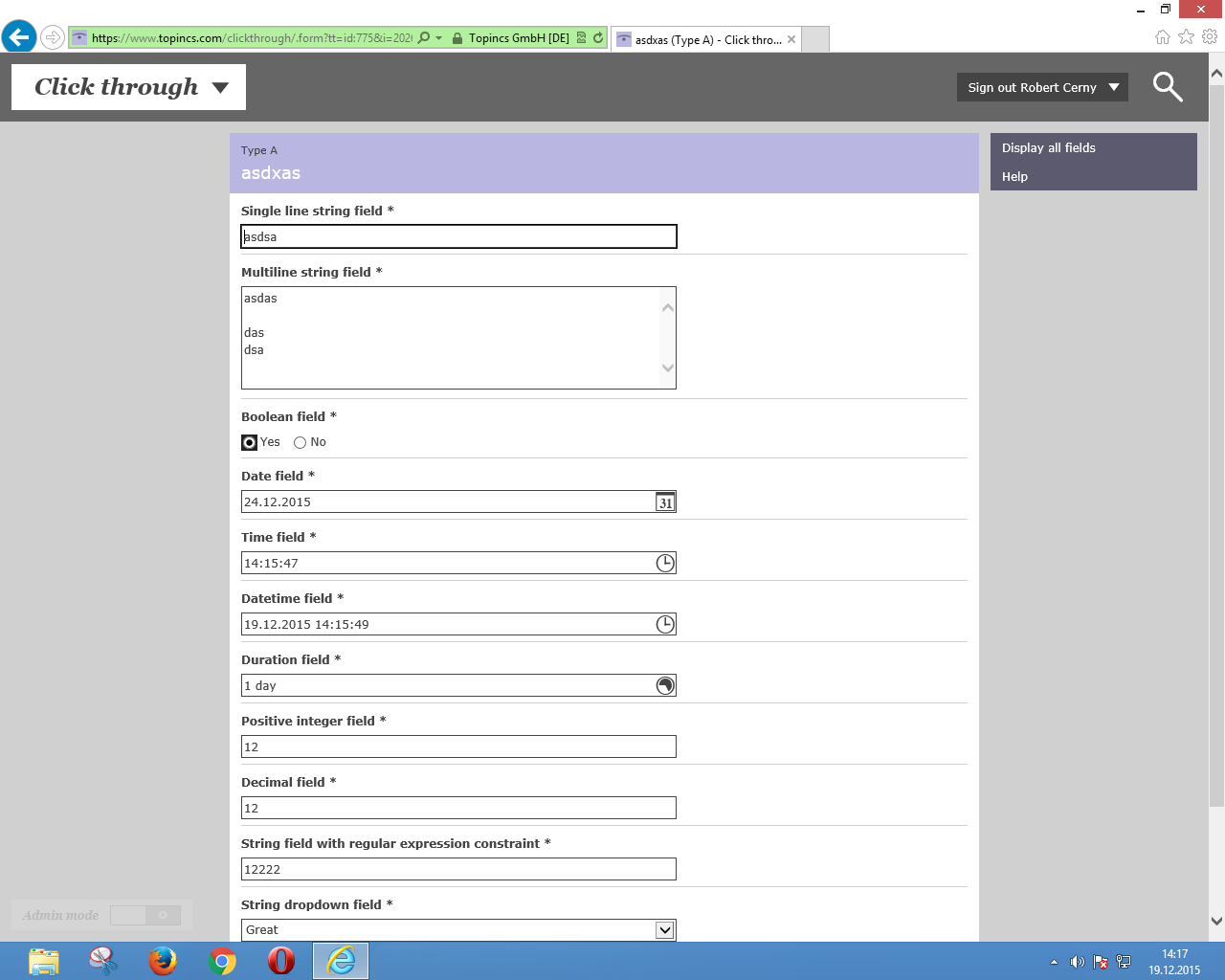Click the Time field clock icon
Screen dimensions: 1225x980
coord(665,564)
